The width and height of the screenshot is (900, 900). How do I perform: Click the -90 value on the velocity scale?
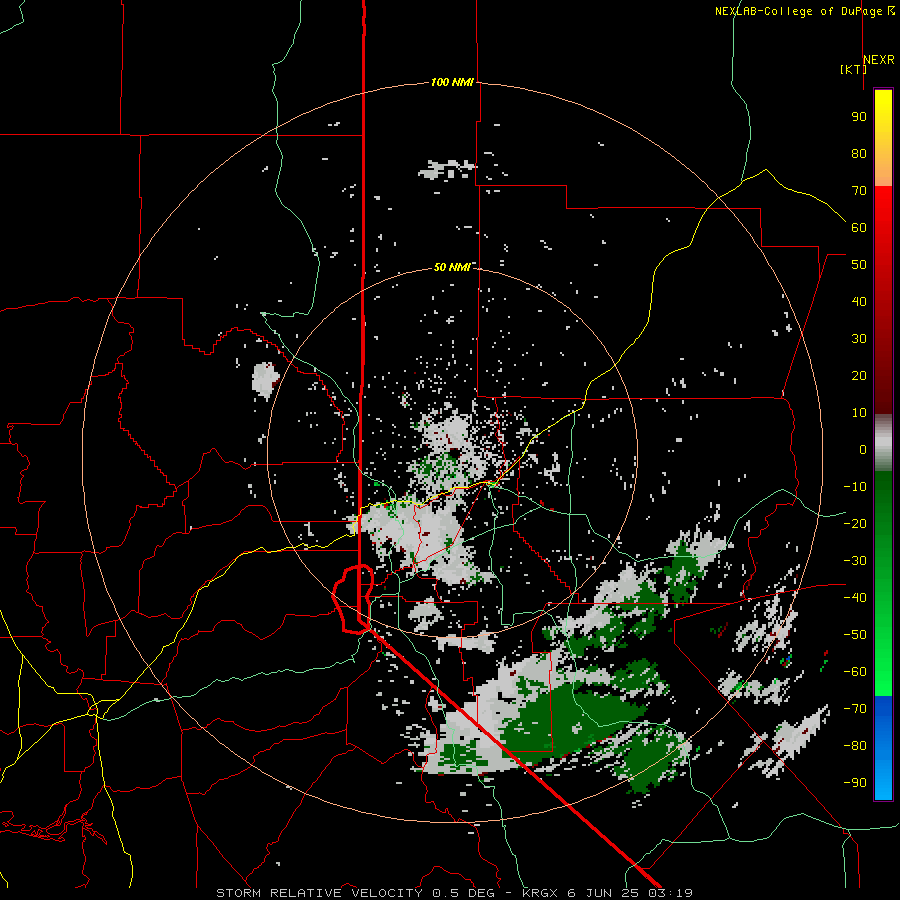tap(855, 783)
